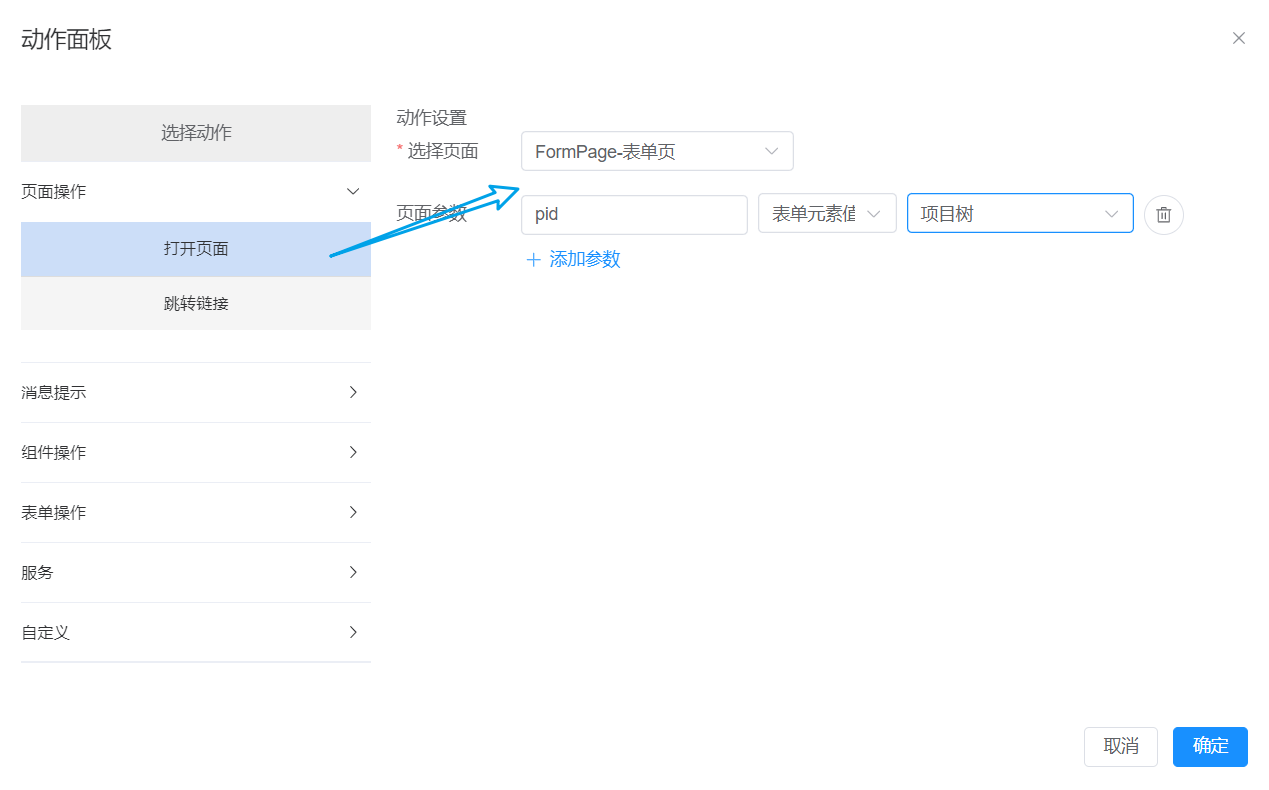The image size is (1269, 790).
Task: Focus the pid parameter name field
Action: coord(633,214)
